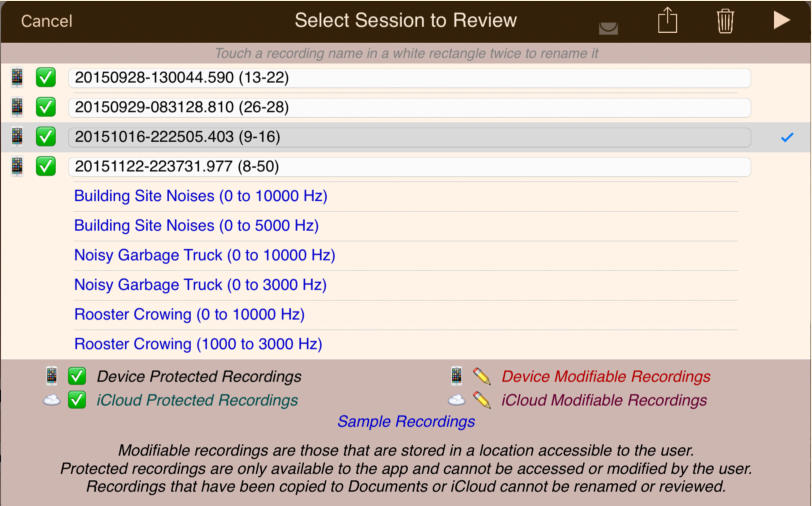The width and height of the screenshot is (812, 506).
Task: Select Rooster Crowing (1000 to 3000 Hz) sample
Action: (x=198, y=344)
